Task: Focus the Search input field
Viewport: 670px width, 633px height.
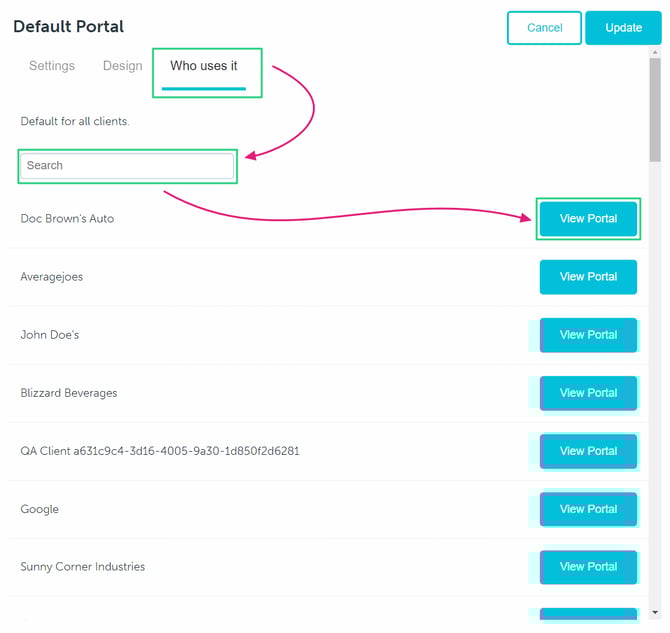Action: click(x=127, y=166)
